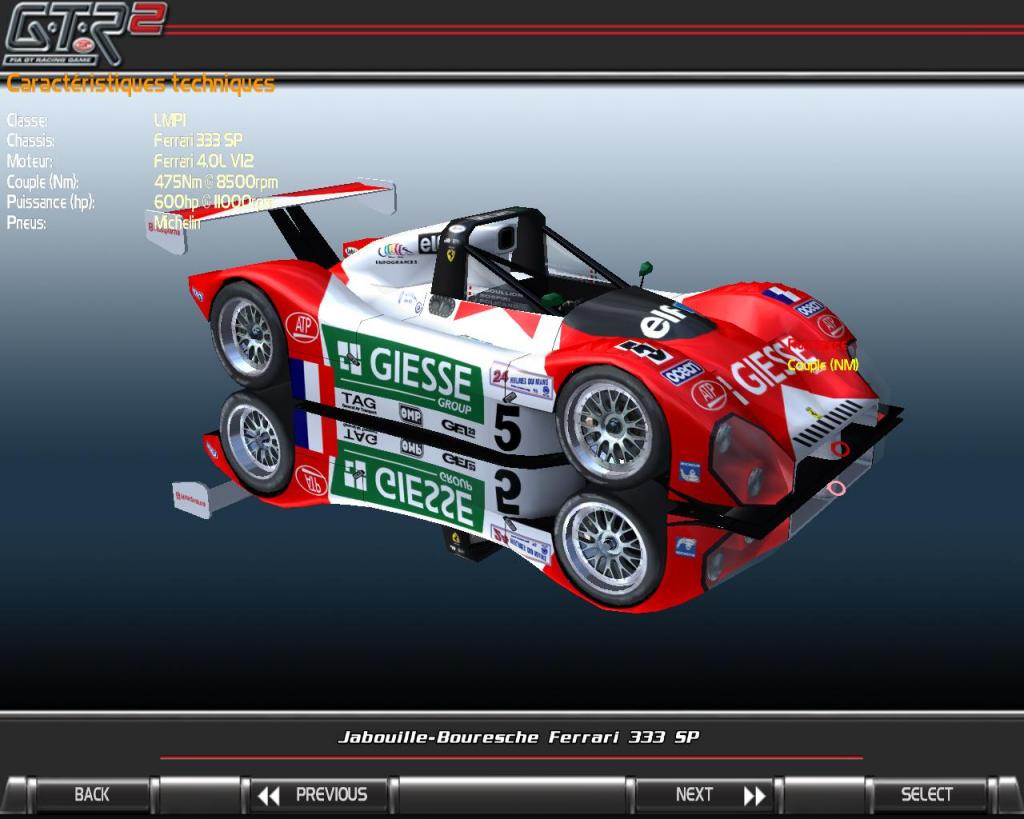Image resolution: width=1024 pixels, height=819 pixels.
Task: Go back using the BACK button
Action: [91, 794]
